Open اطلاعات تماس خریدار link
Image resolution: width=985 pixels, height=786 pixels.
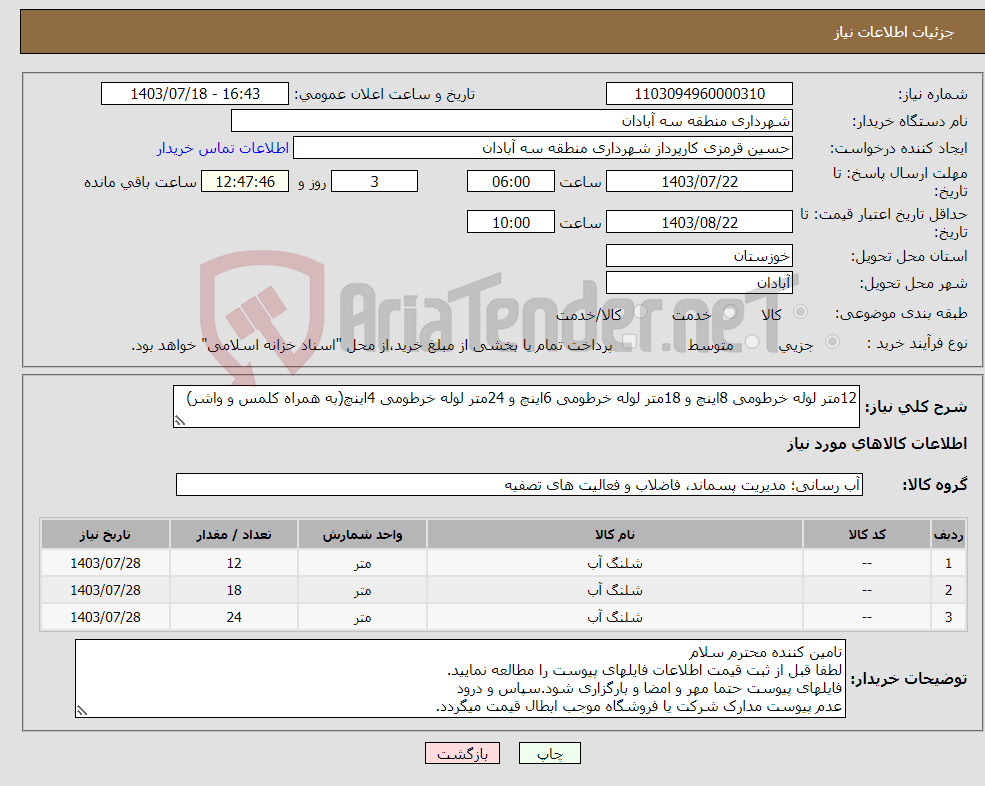tap(223, 148)
